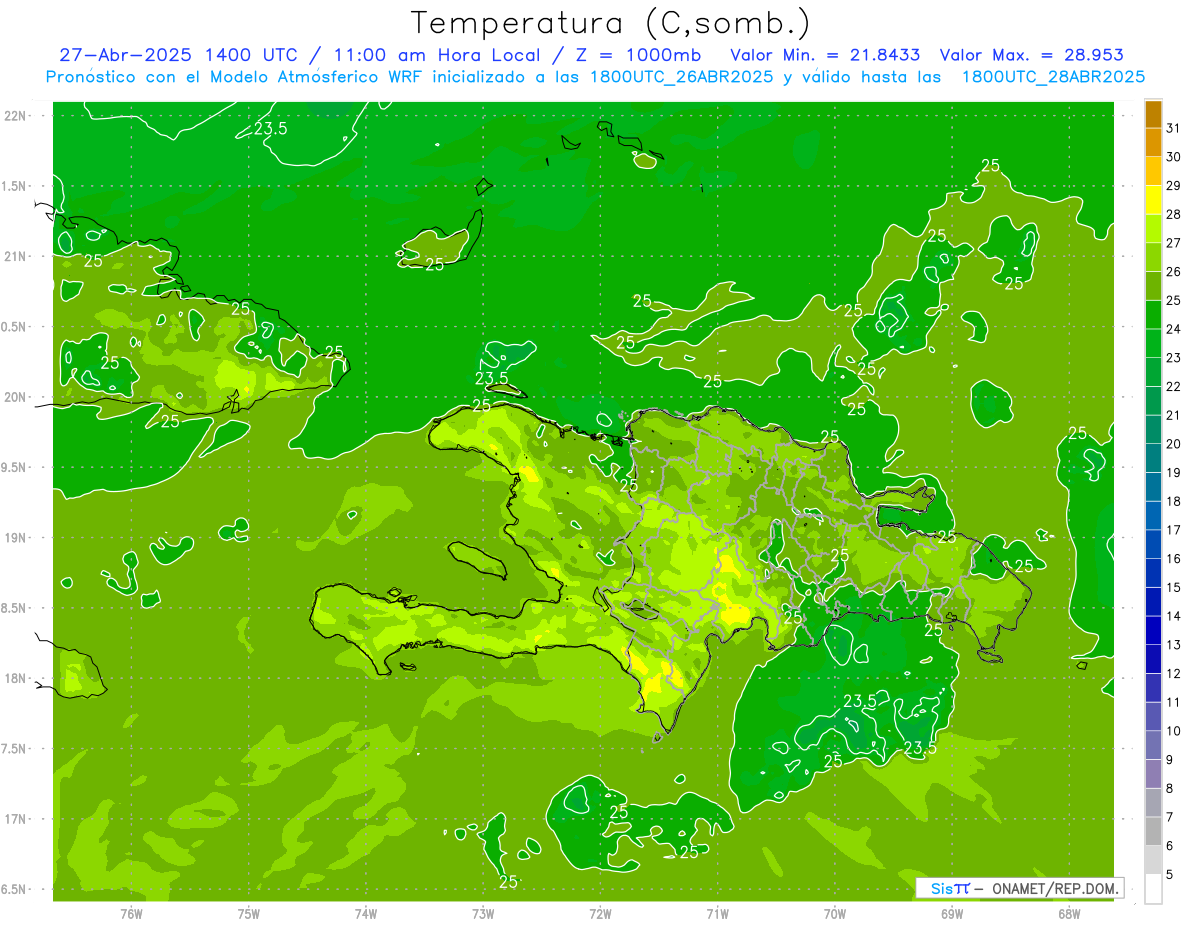Click the legend value '18'

[1174, 501]
